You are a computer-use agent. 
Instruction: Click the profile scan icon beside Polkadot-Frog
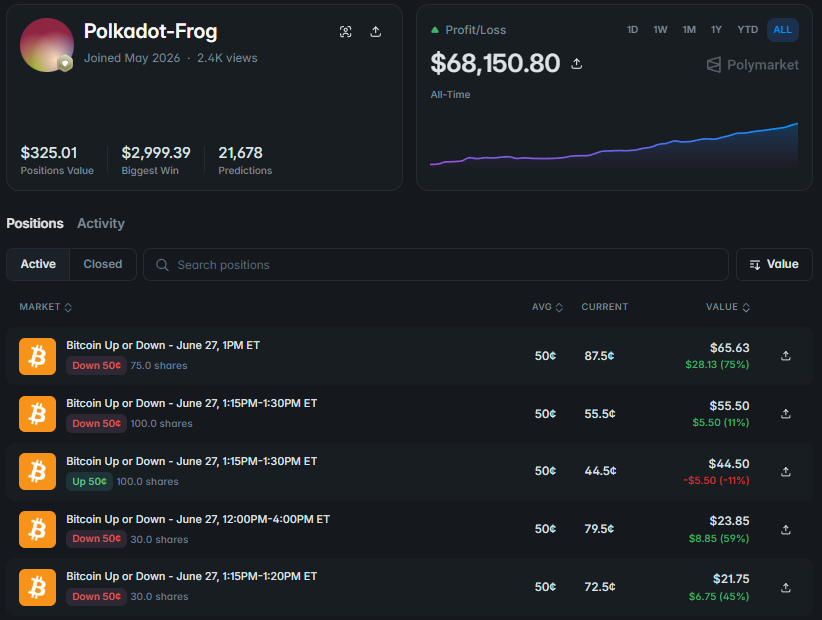pos(345,31)
